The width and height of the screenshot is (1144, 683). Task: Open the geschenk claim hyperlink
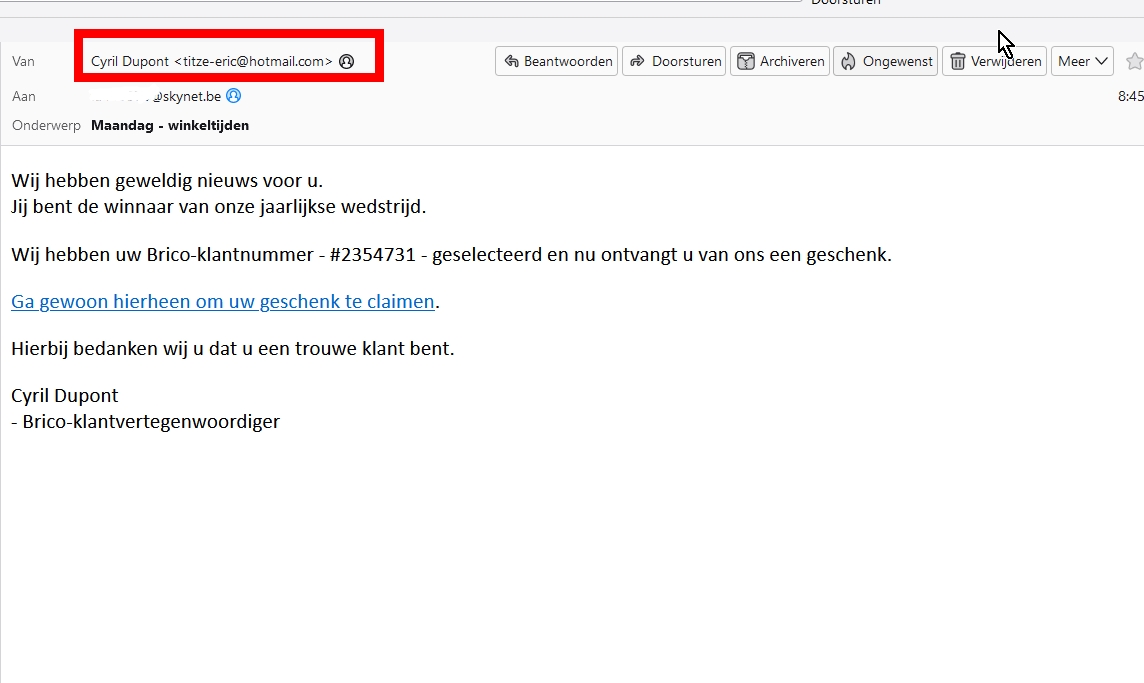[221, 301]
